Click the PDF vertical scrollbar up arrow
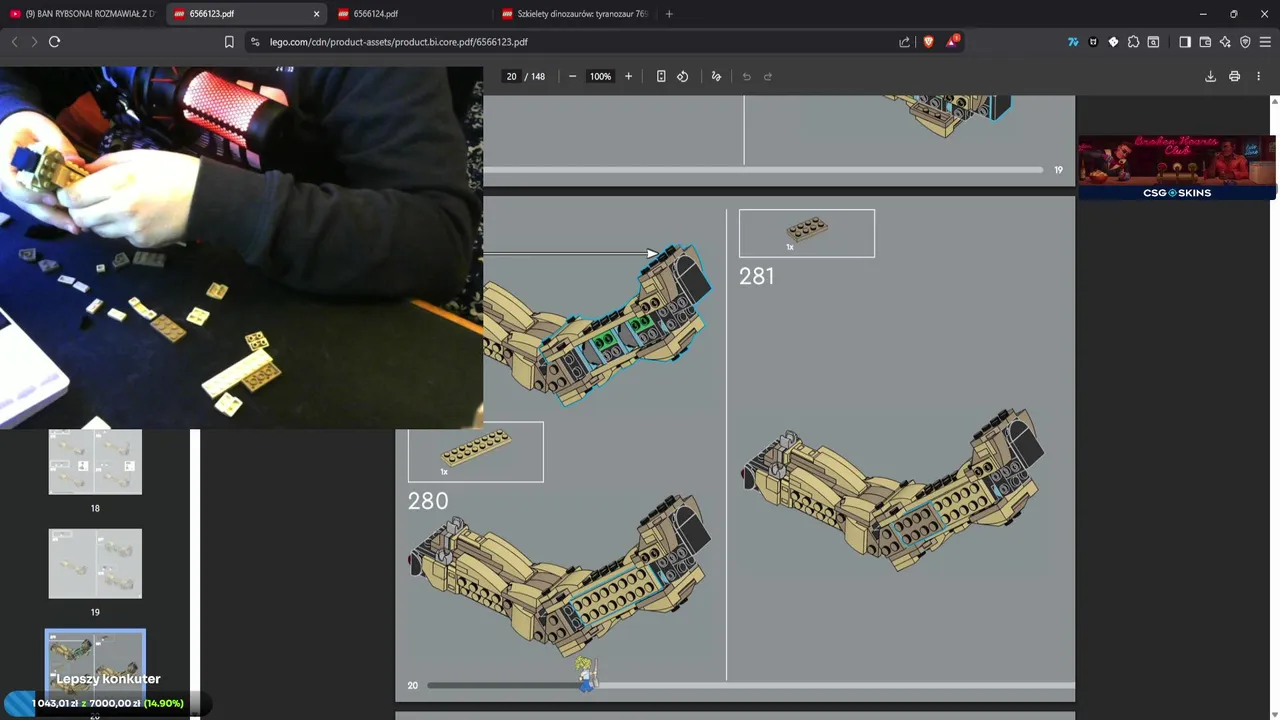The image size is (1280, 720). pos(1274,101)
